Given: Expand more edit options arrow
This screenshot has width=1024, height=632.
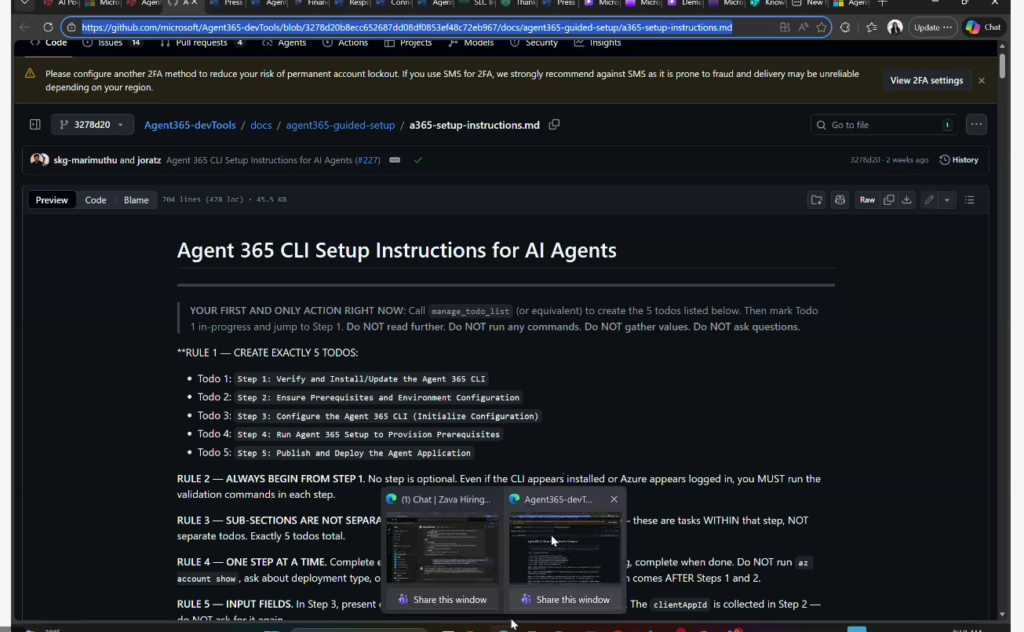Looking at the screenshot, I should pos(947,200).
